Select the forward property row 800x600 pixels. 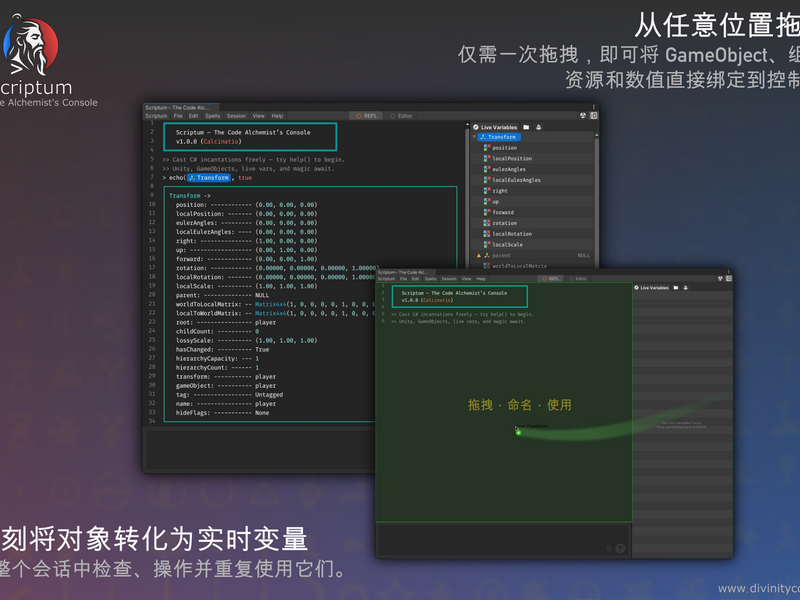point(532,212)
